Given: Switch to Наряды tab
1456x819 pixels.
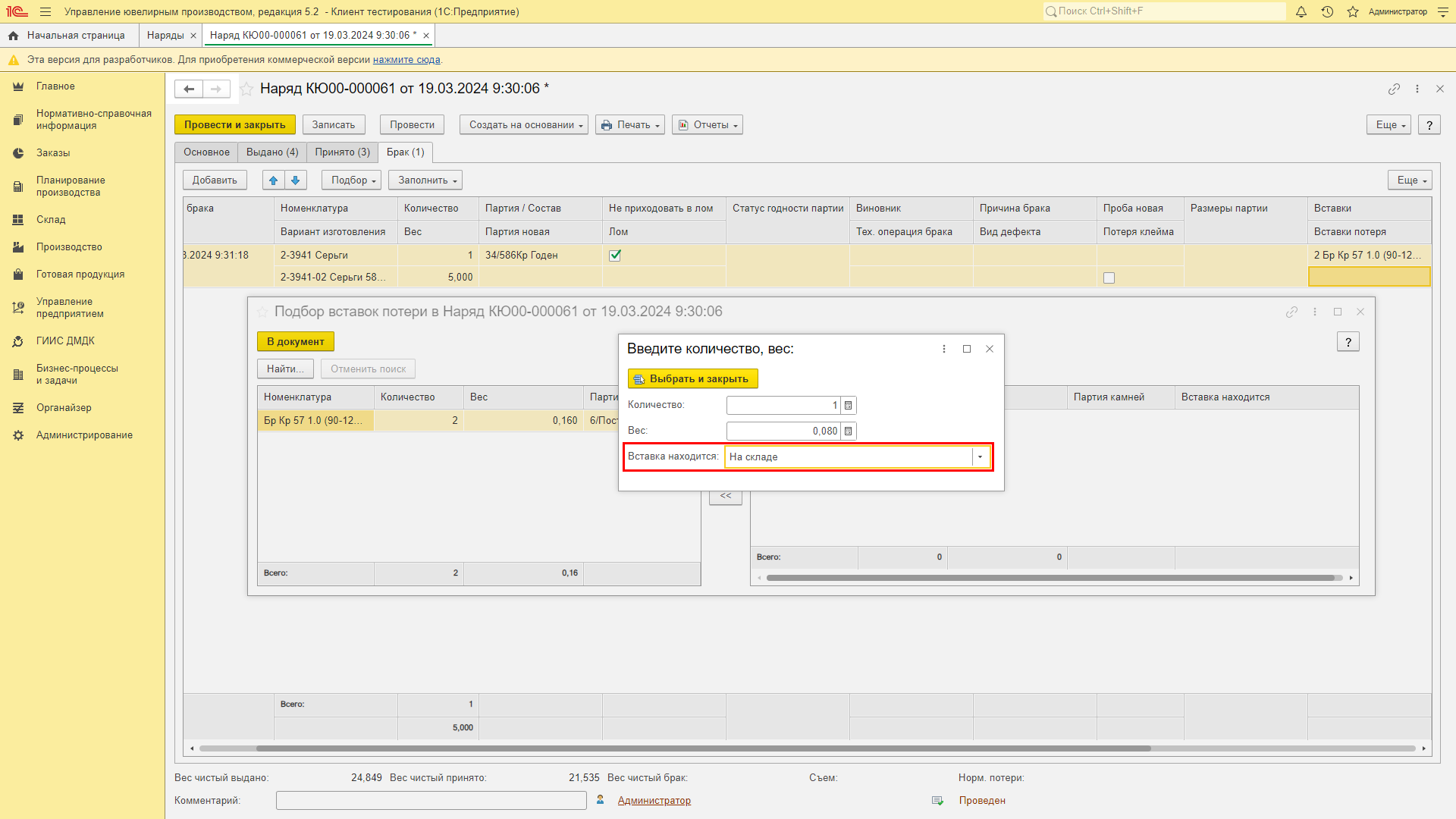Looking at the screenshot, I should [x=165, y=36].
